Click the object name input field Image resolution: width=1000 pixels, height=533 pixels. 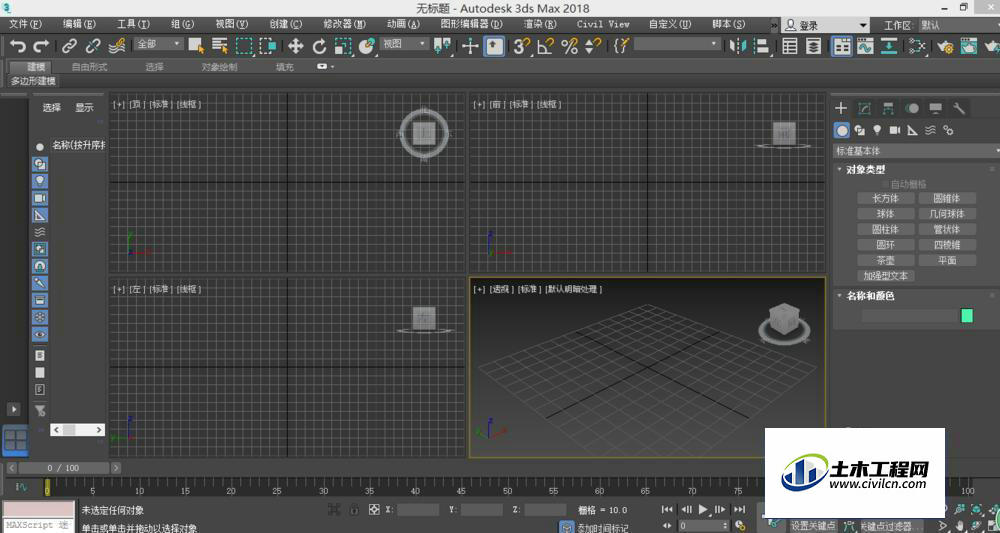[x=910, y=316]
